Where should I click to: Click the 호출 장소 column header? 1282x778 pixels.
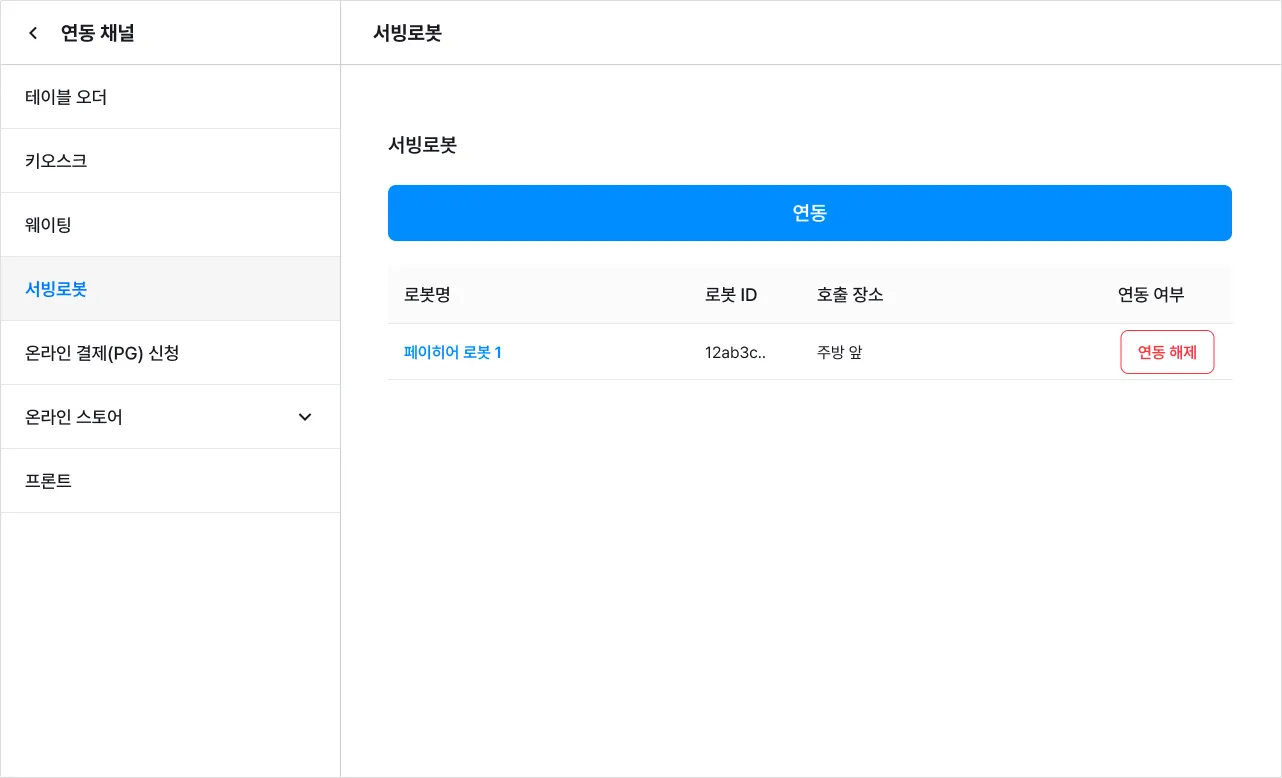pyautogui.click(x=850, y=294)
